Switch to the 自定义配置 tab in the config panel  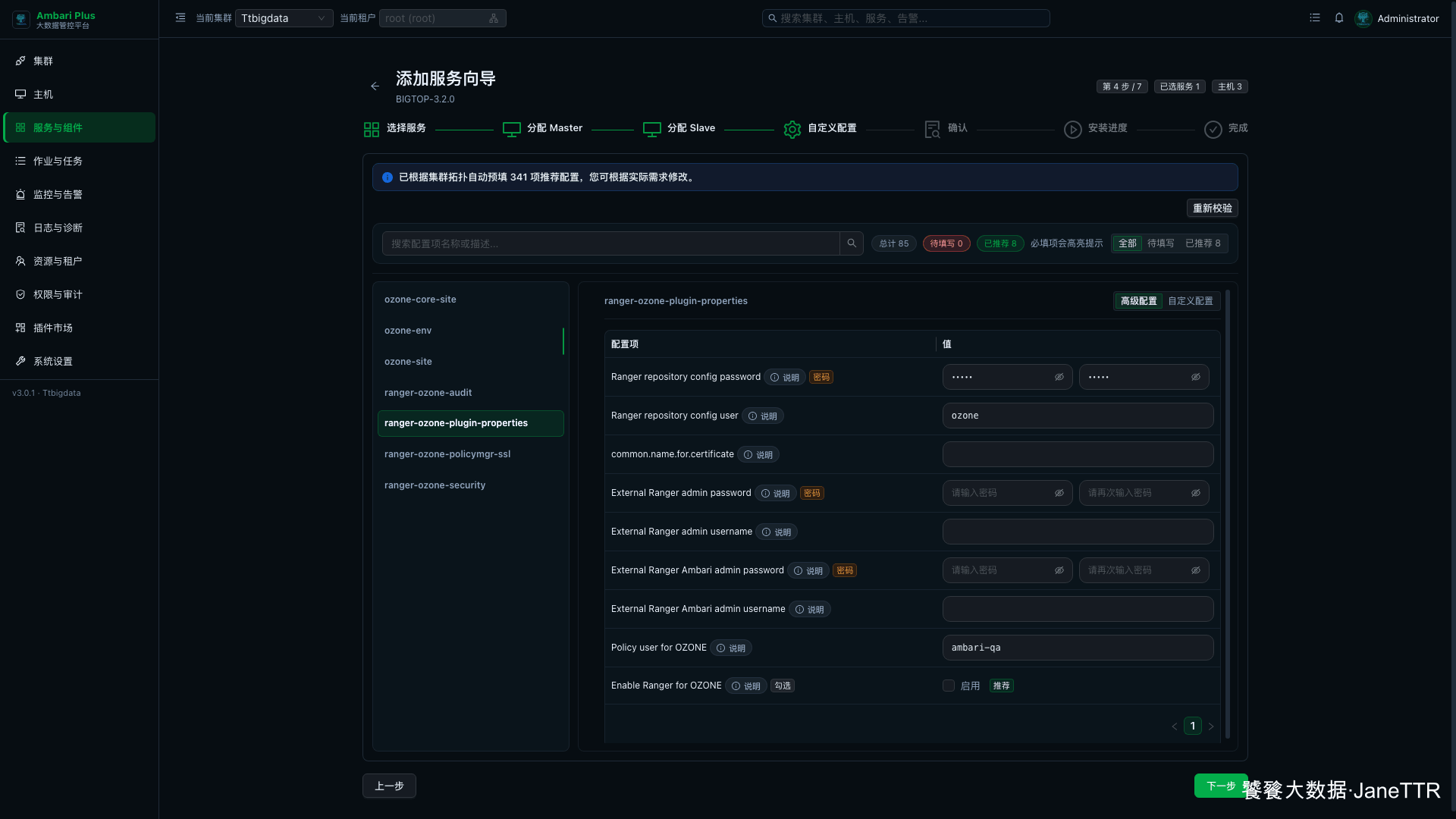pos(1190,301)
